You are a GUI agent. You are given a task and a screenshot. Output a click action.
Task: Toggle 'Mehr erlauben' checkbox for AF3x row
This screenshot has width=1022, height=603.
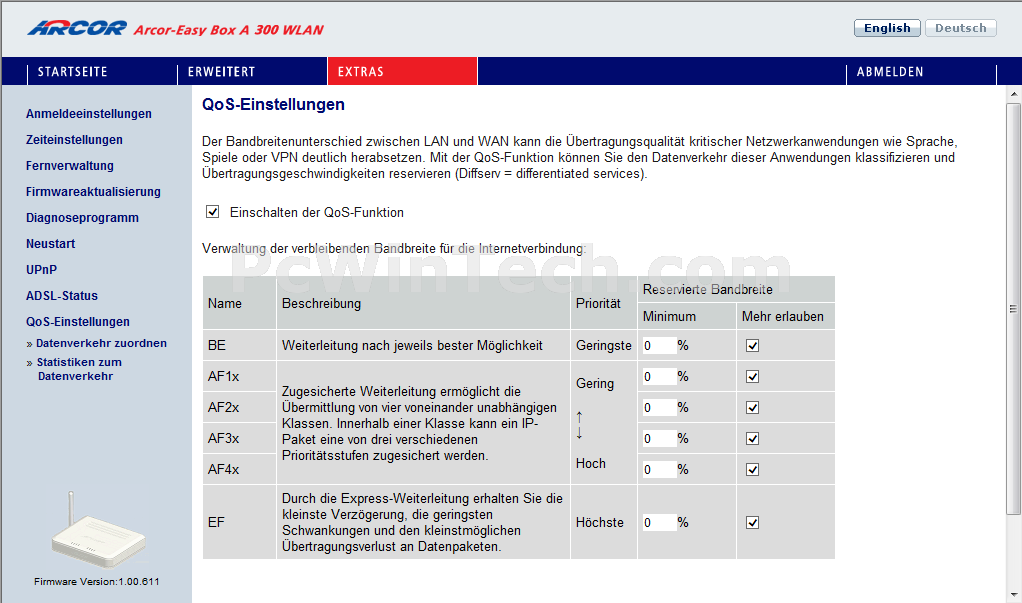pos(752,439)
